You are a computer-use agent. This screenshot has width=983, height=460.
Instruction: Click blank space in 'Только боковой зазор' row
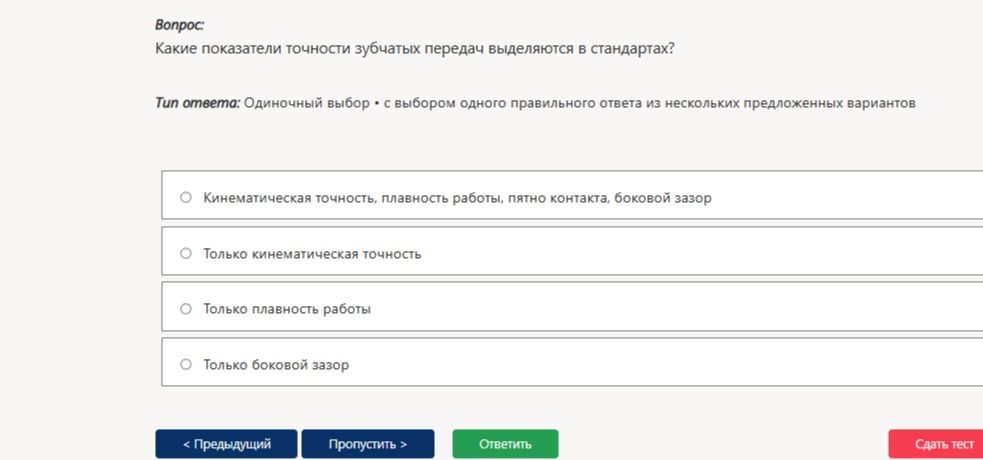(665, 364)
